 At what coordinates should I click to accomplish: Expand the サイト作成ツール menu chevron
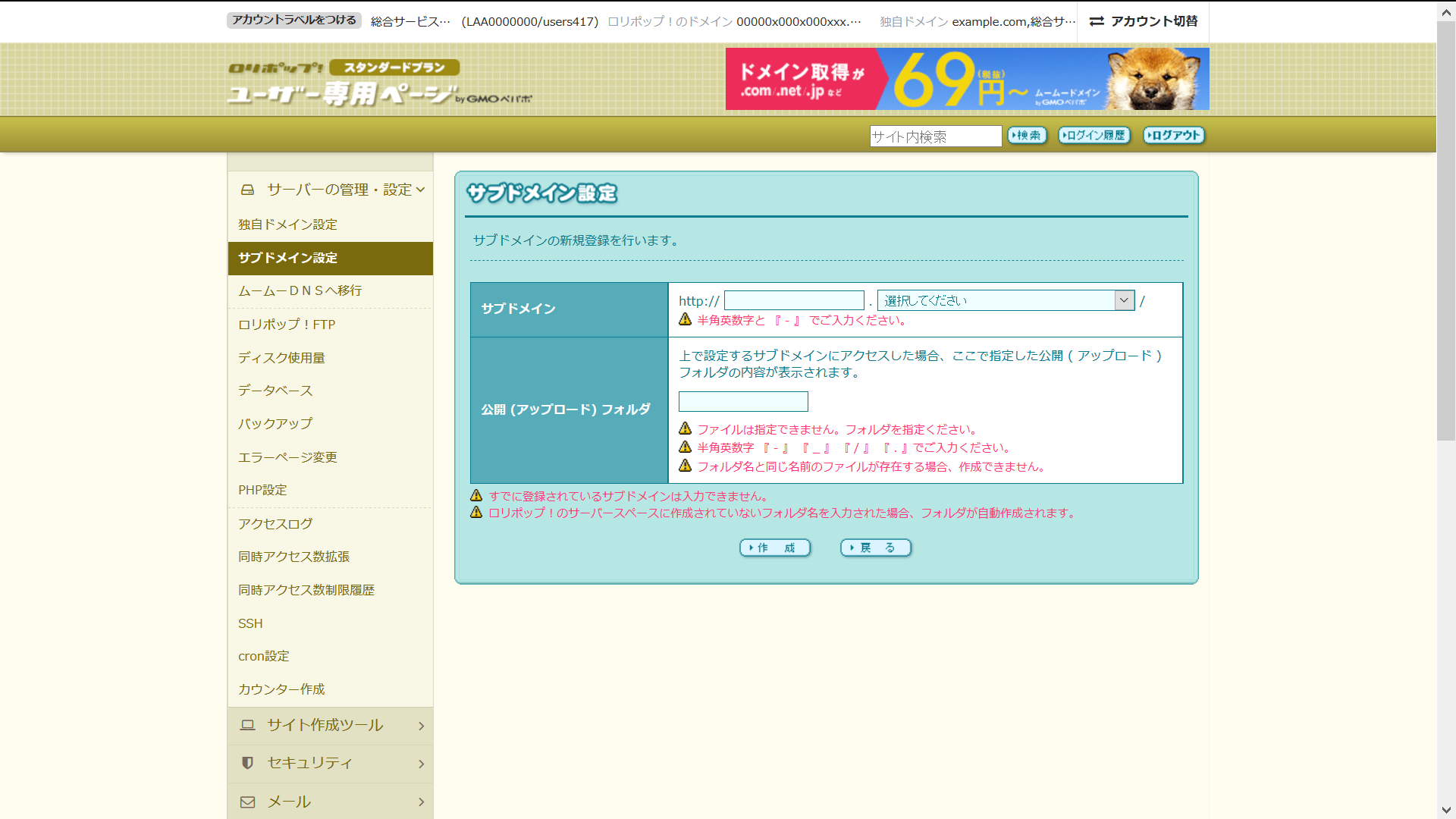coord(421,726)
